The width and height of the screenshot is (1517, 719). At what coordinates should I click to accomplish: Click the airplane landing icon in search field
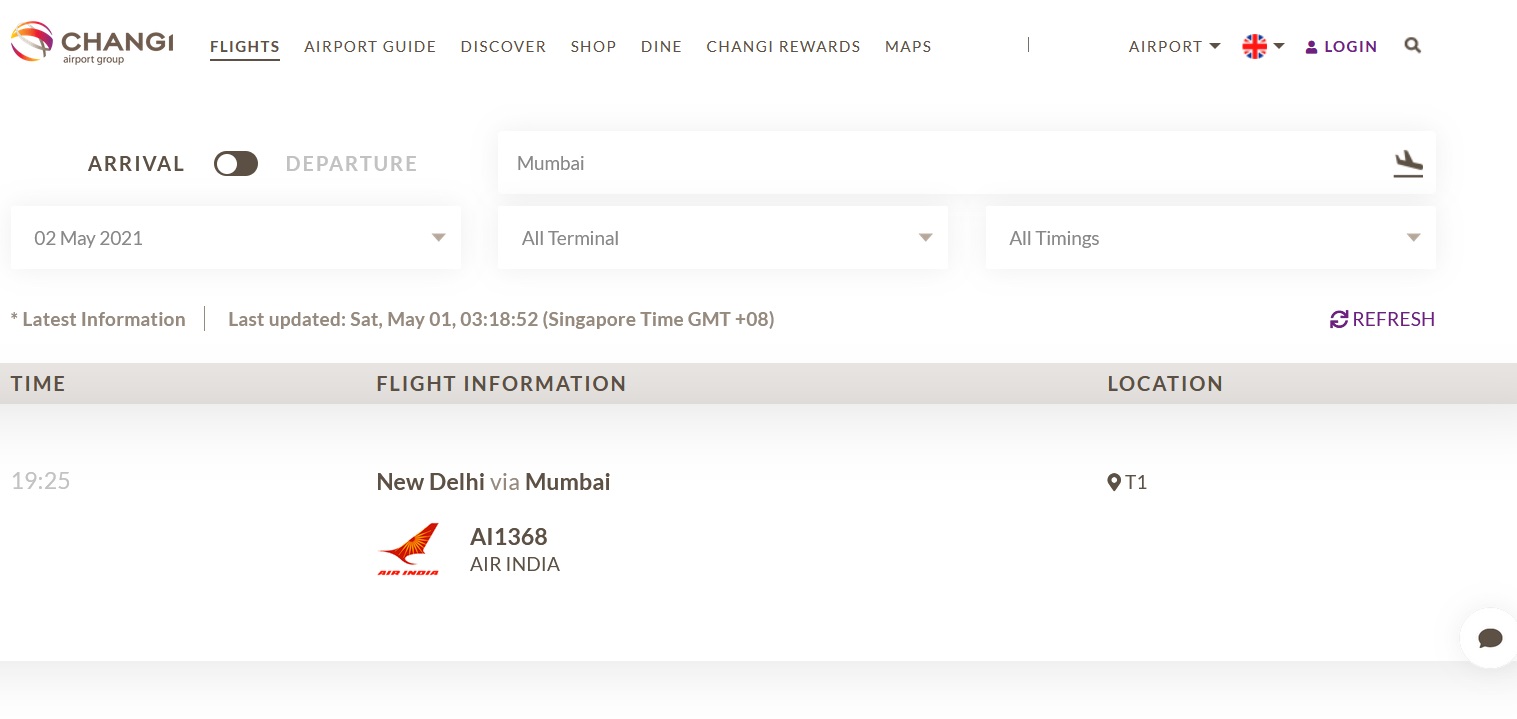pyautogui.click(x=1408, y=163)
